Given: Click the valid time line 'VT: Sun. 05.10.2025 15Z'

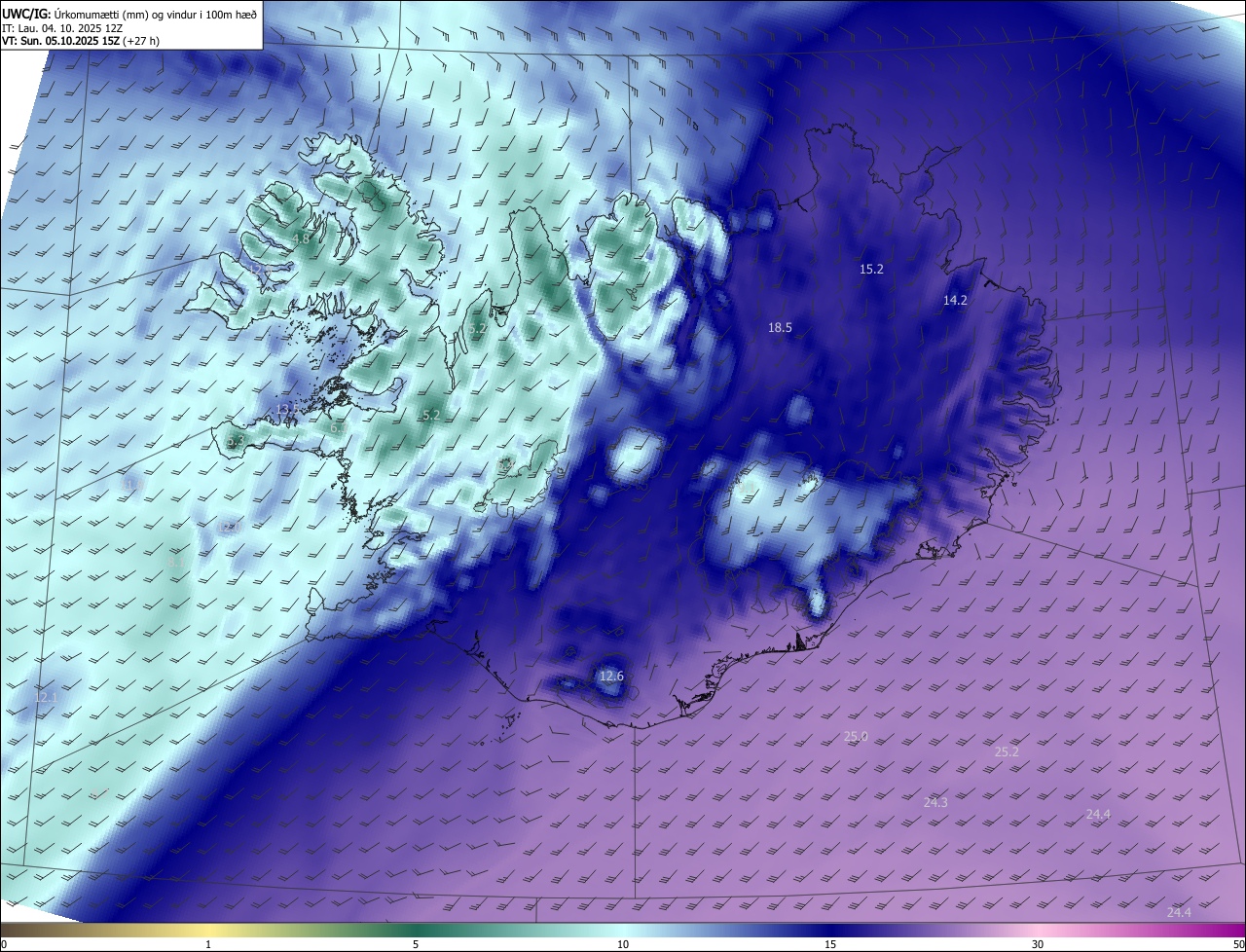Looking at the screenshot, I should (x=62, y=42).
